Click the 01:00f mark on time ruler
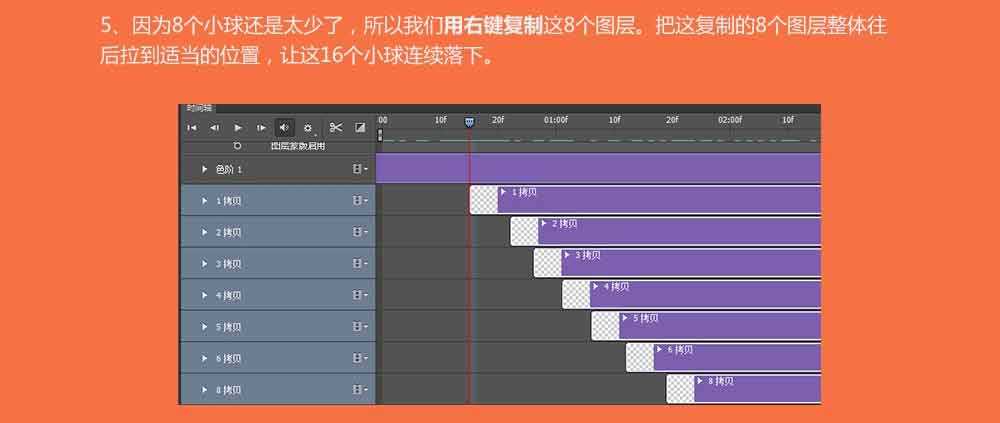 pyautogui.click(x=556, y=120)
